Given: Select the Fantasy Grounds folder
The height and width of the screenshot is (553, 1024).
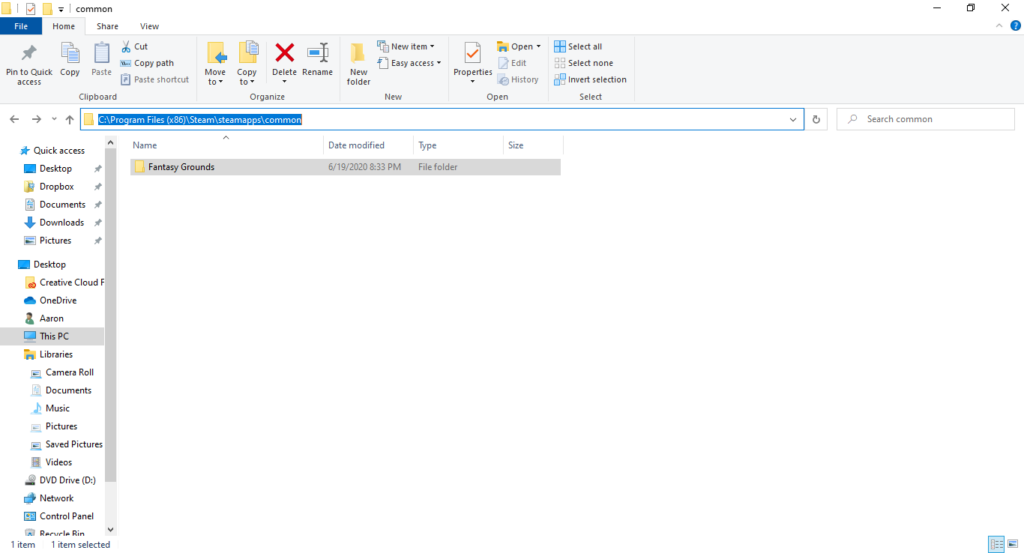Looking at the screenshot, I should 345,167.
